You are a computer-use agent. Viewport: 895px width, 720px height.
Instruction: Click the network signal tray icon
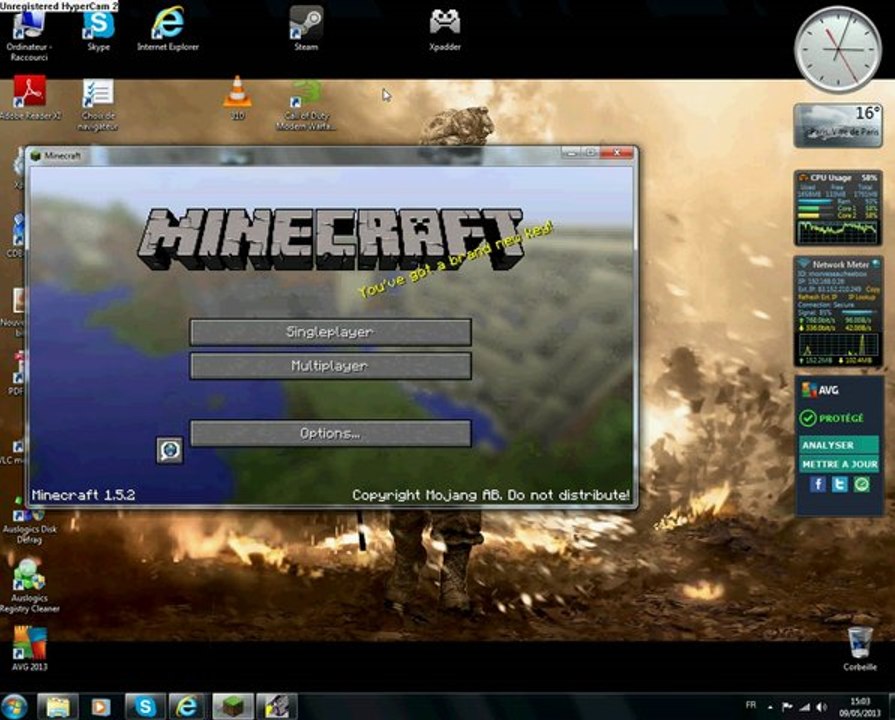(804, 707)
